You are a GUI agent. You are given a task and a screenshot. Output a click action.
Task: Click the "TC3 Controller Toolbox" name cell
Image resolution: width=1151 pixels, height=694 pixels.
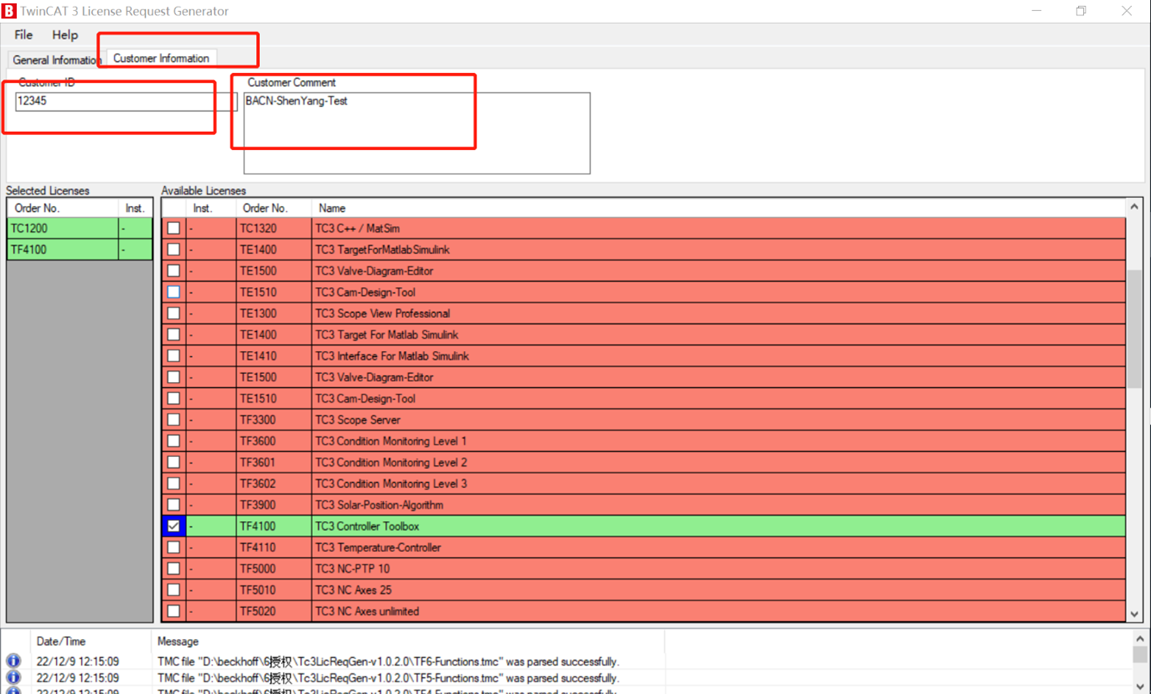[718, 526]
